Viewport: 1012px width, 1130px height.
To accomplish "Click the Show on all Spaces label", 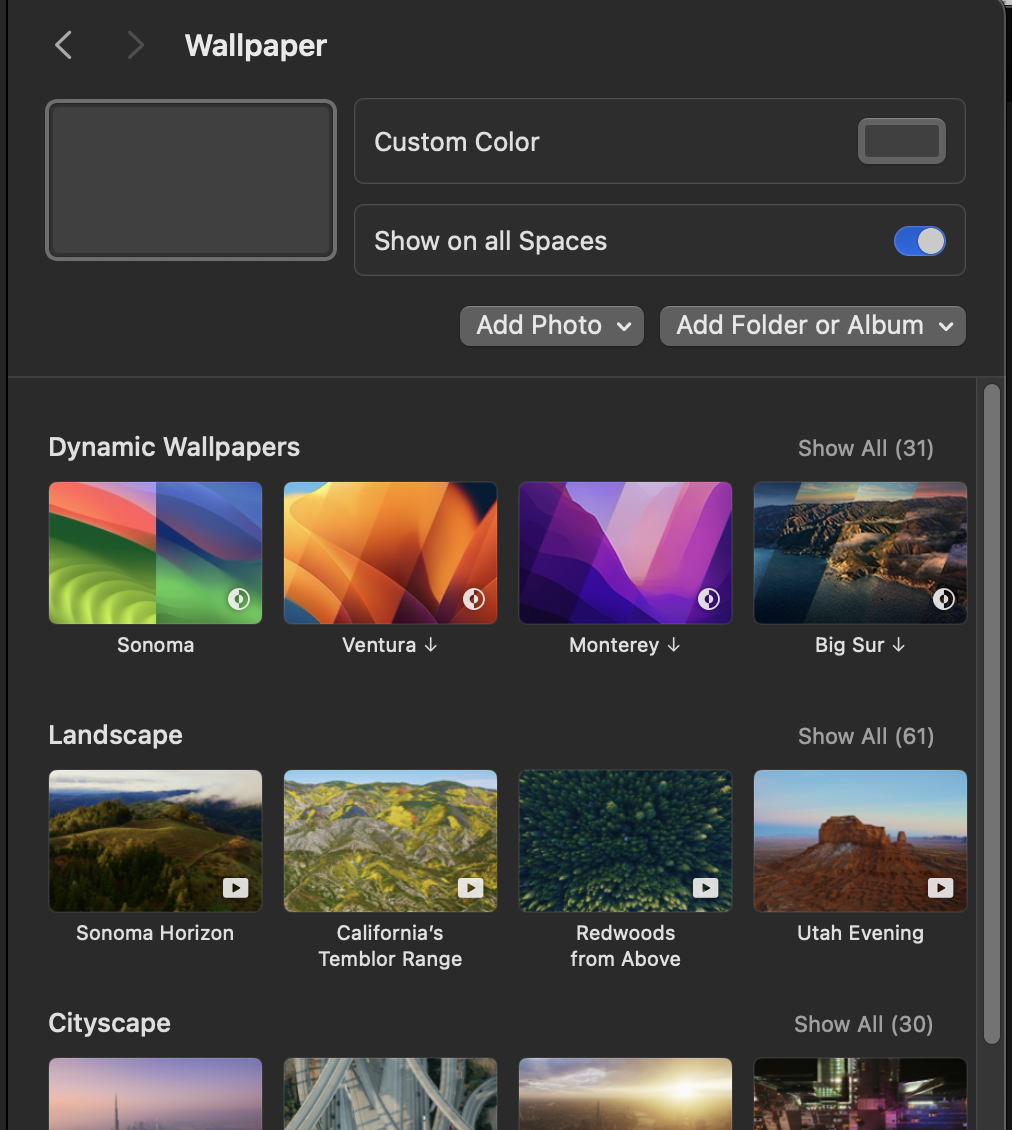I will (490, 241).
